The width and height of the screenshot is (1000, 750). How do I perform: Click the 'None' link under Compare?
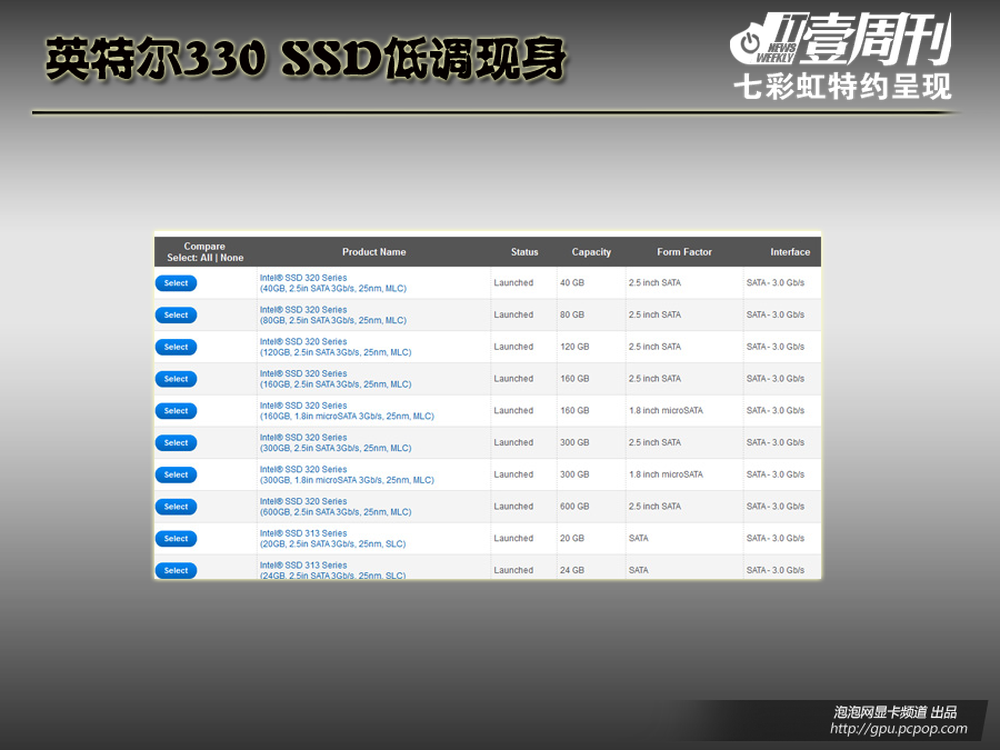point(232,258)
